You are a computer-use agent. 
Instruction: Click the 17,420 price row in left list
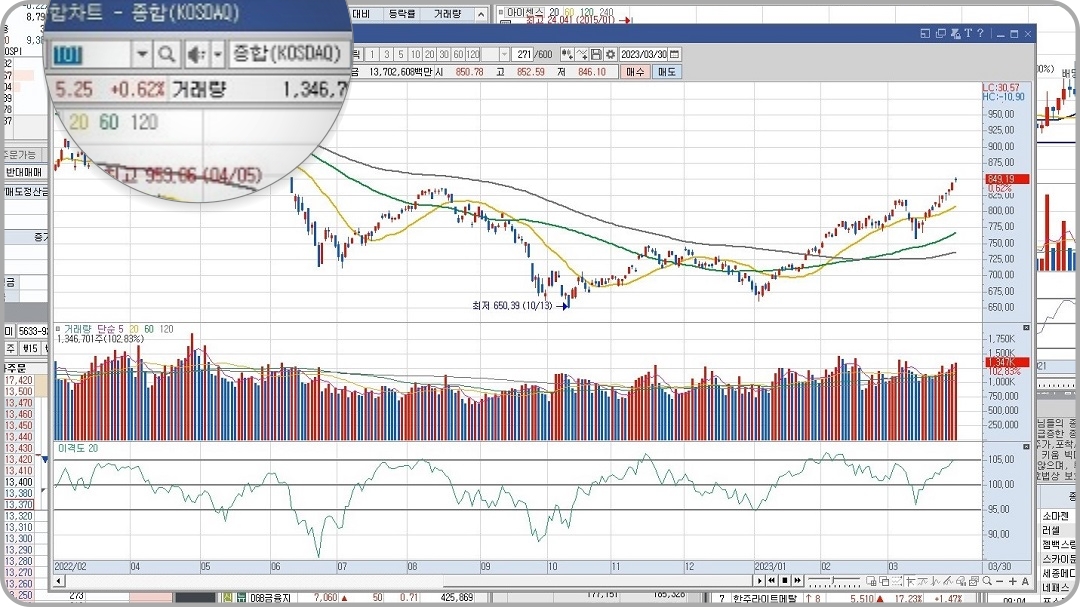[19, 380]
